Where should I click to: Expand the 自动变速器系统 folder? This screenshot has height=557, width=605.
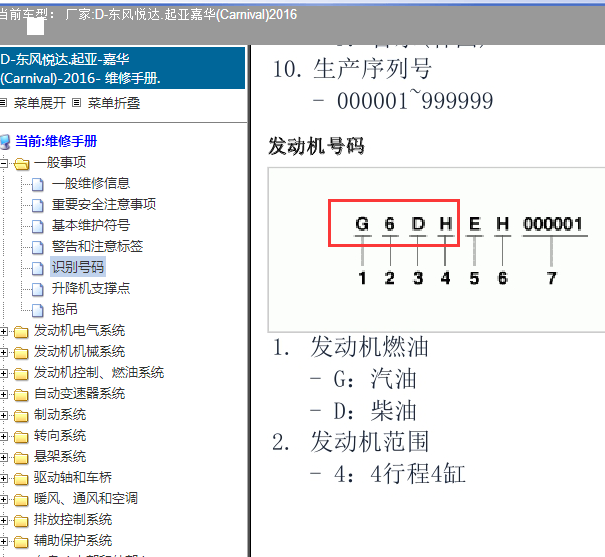(x=3, y=395)
